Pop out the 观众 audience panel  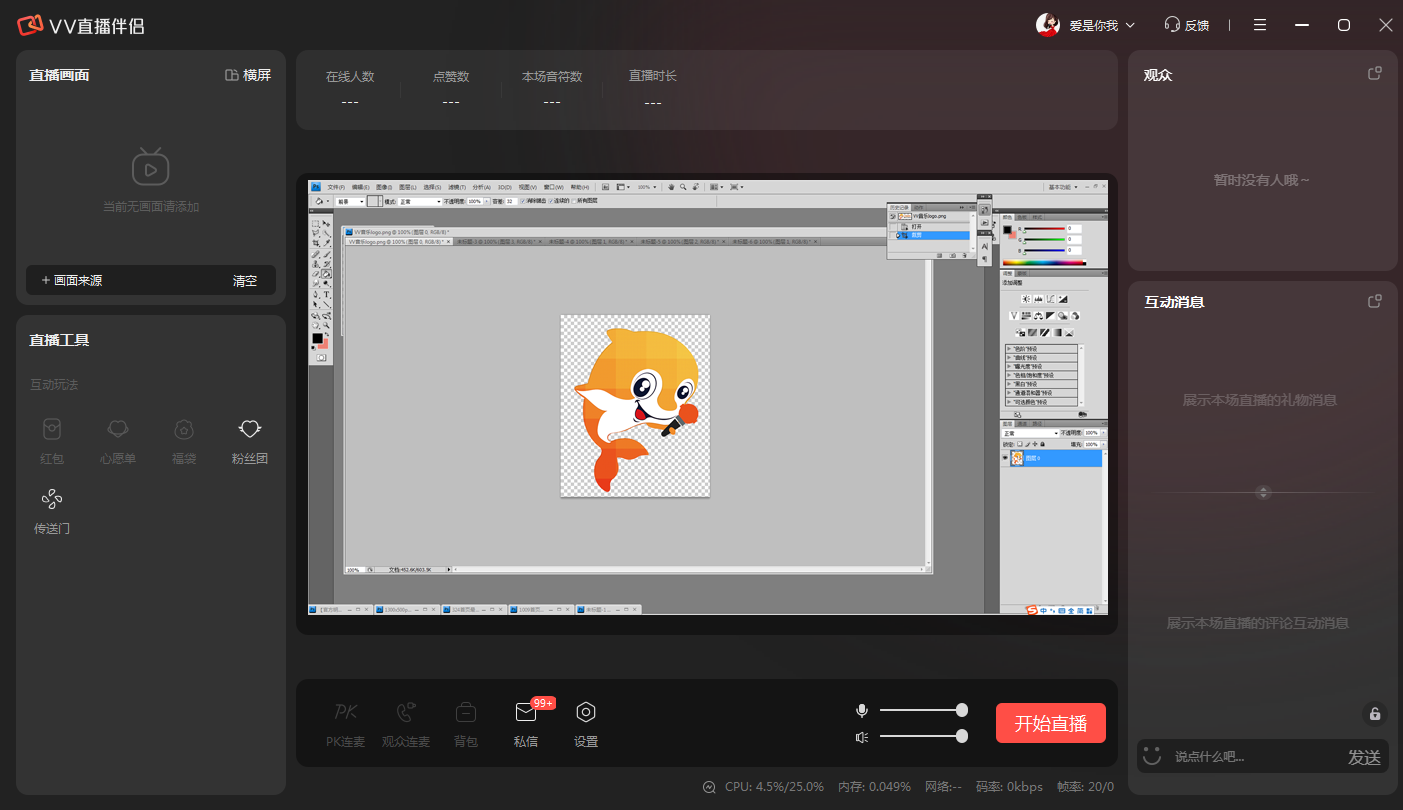point(1375,74)
